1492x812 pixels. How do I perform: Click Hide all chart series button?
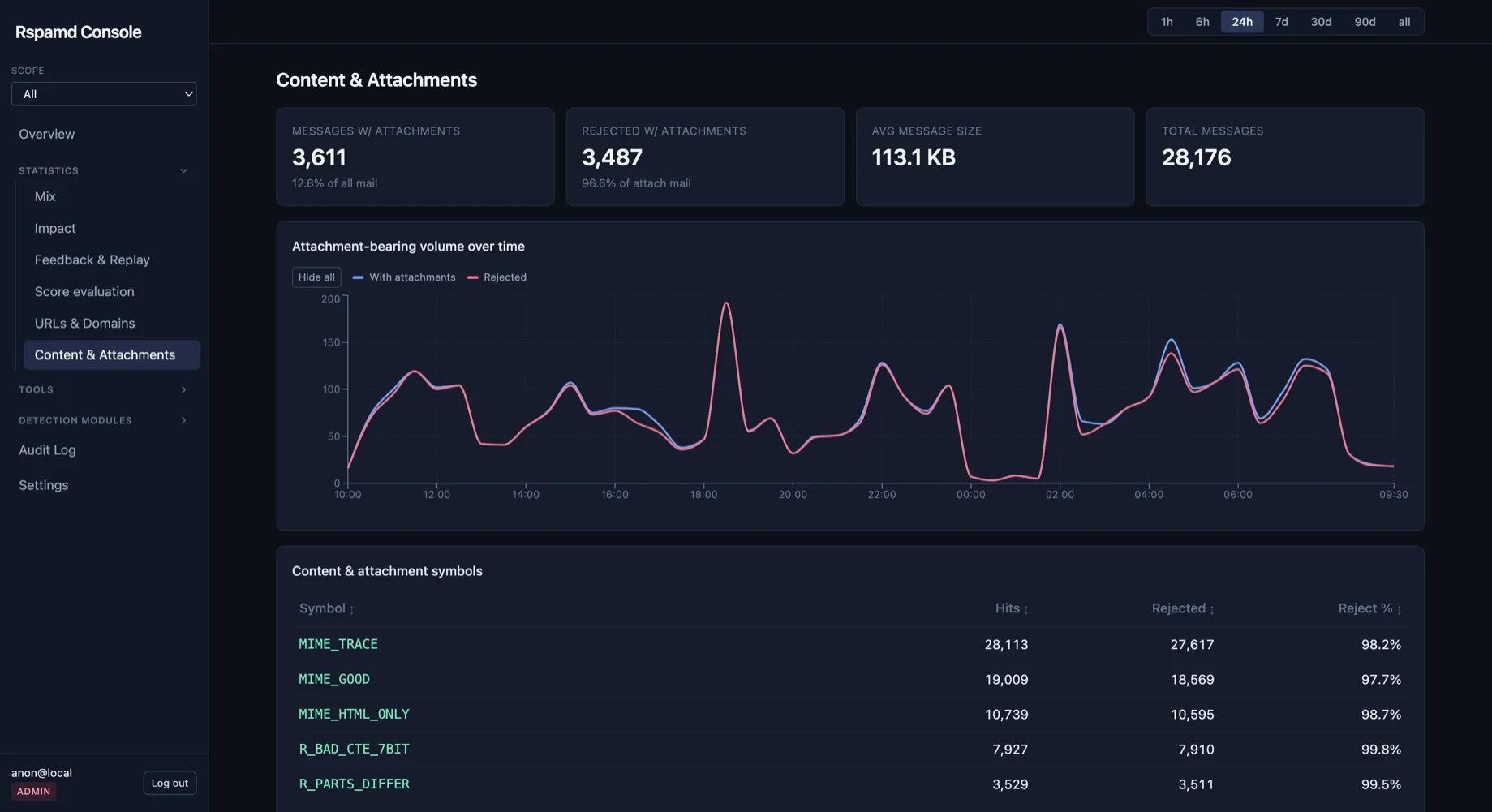click(x=316, y=277)
